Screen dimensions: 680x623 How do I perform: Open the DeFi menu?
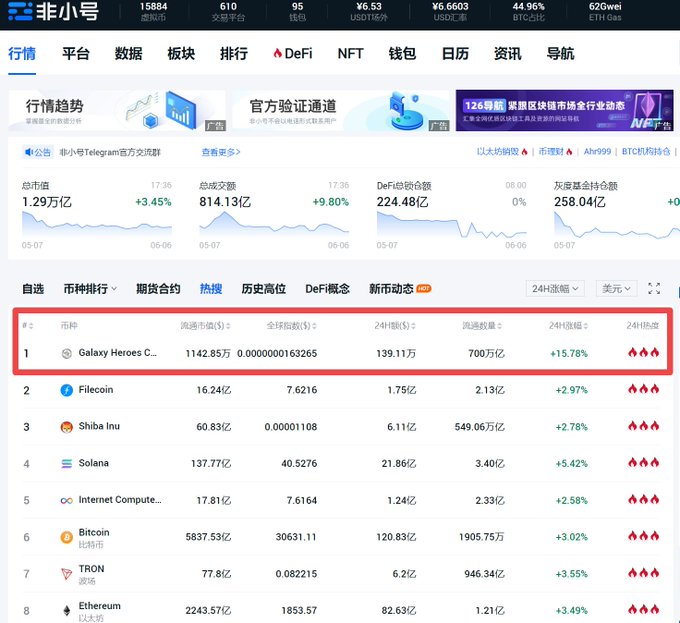[x=293, y=54]
